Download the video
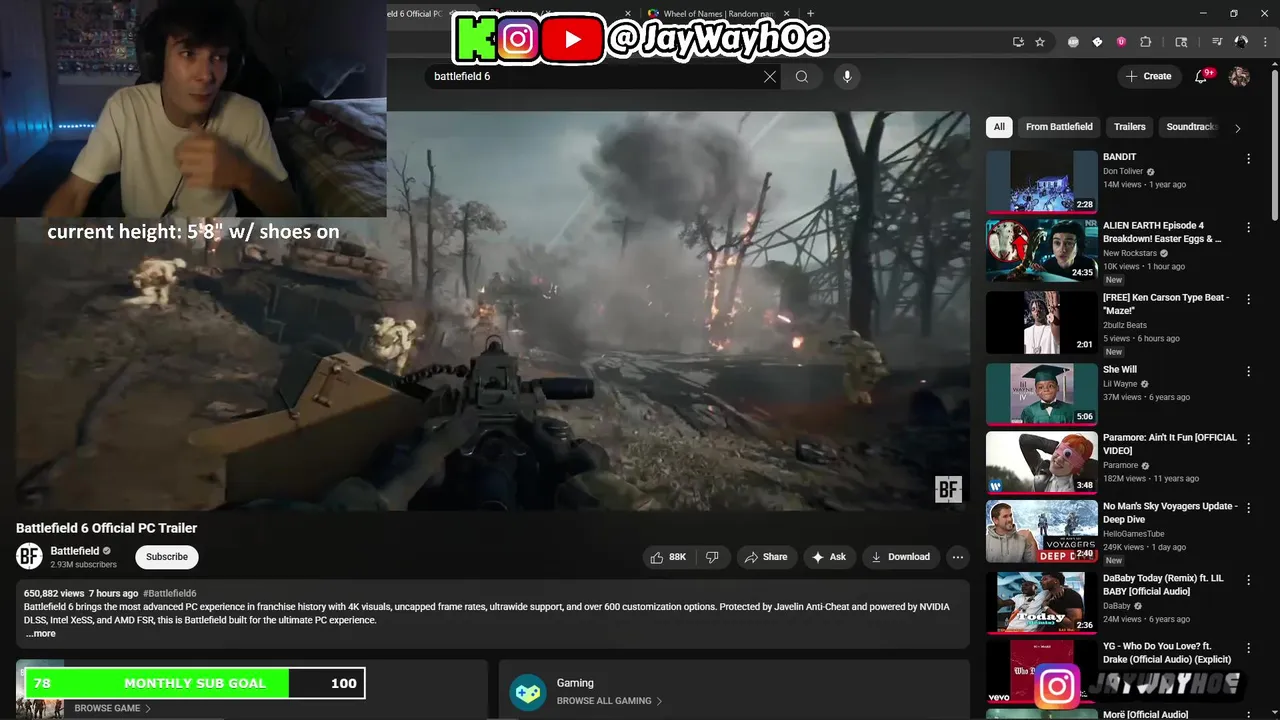 [901, 557]
